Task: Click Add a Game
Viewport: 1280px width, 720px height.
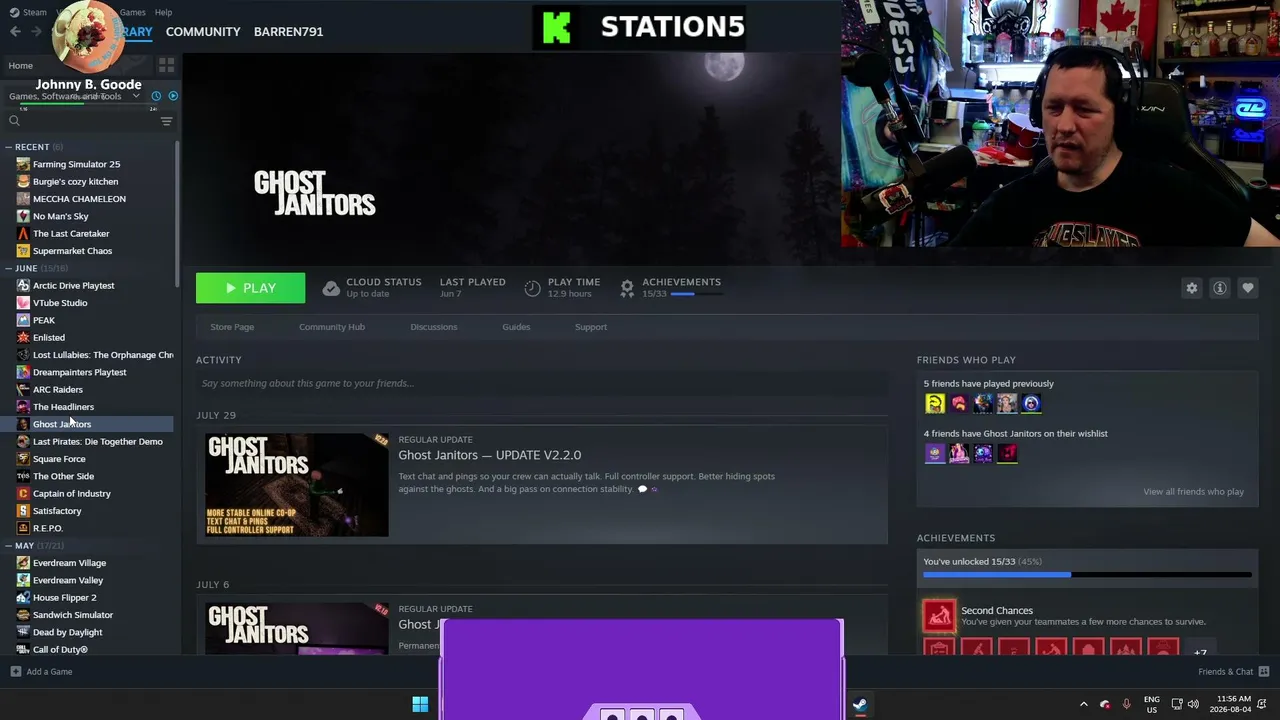Action: (x=41, y=671)
